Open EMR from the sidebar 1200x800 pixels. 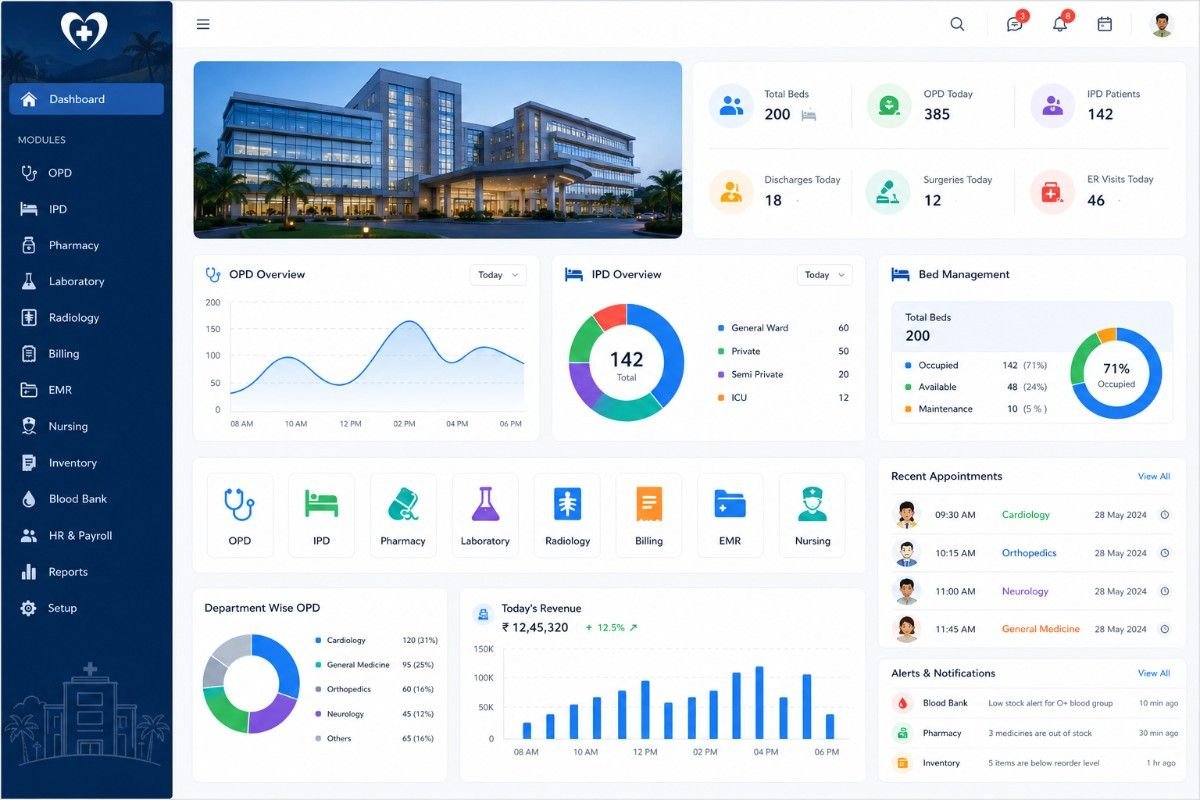86,390
